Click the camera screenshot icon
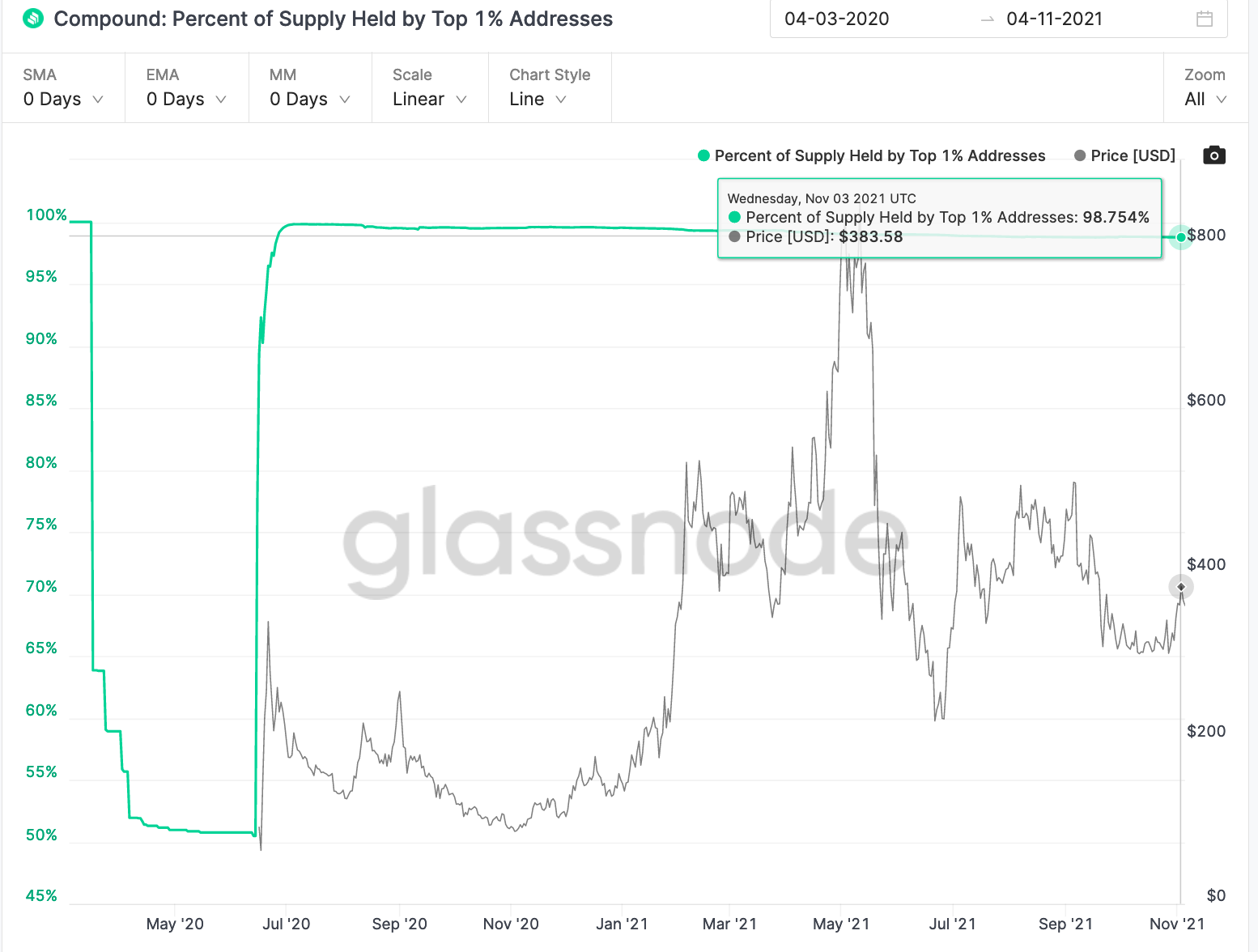This screenshot has height=952, width=1258. click(1213, 155)
